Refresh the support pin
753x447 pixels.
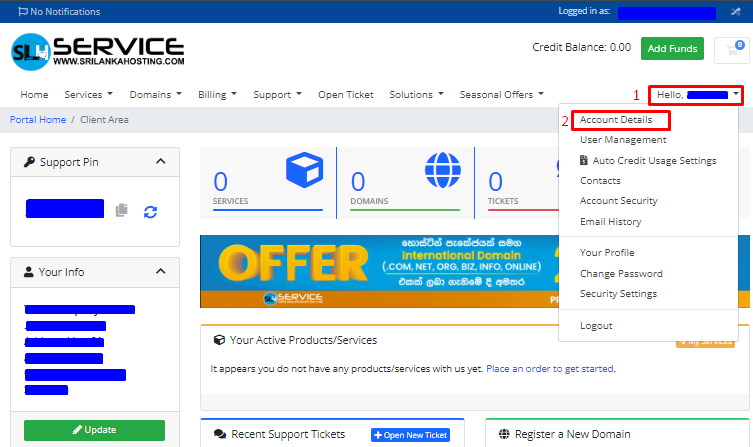150,211
